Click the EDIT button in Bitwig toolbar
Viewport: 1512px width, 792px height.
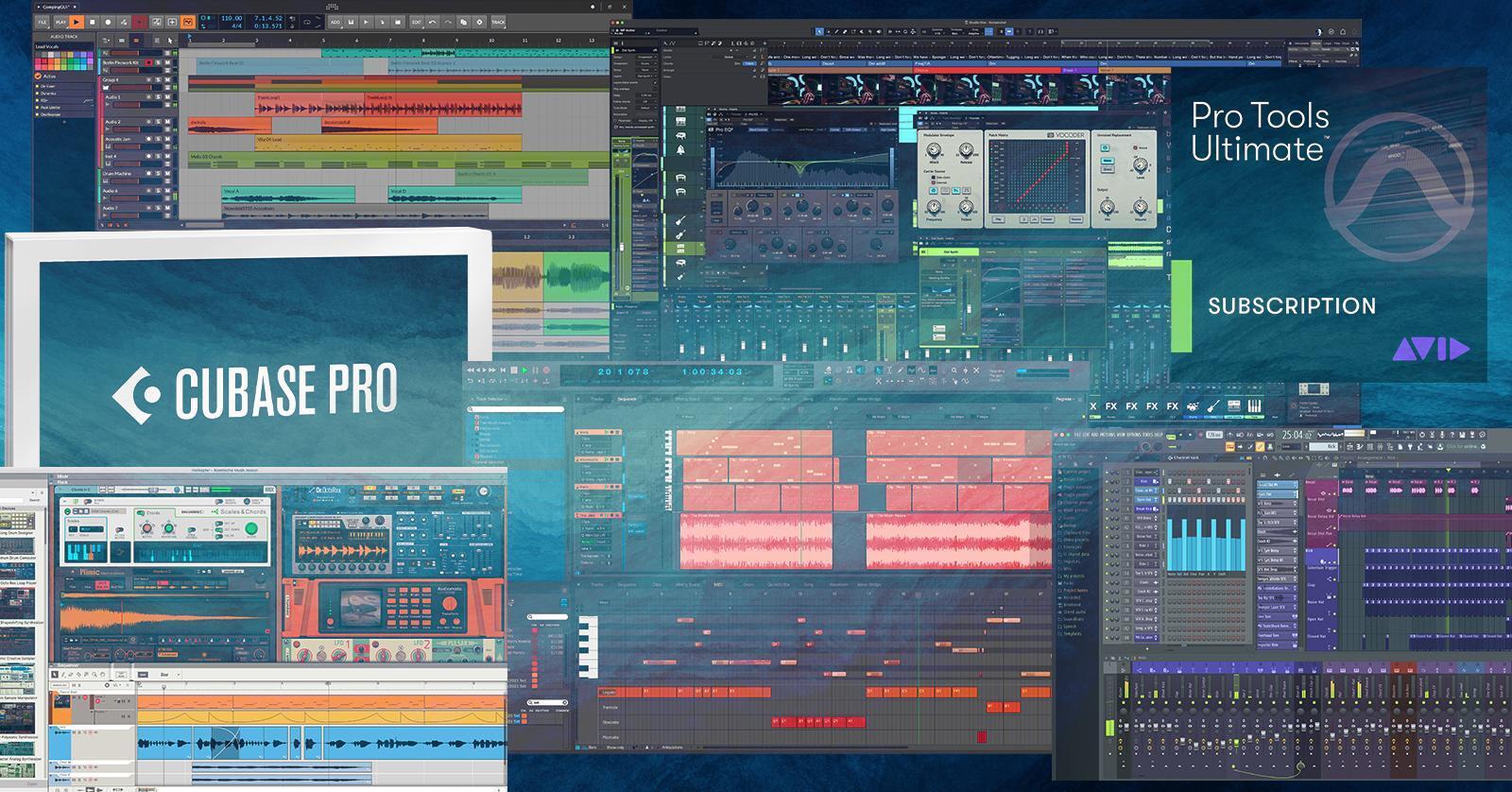pos(417,22)
